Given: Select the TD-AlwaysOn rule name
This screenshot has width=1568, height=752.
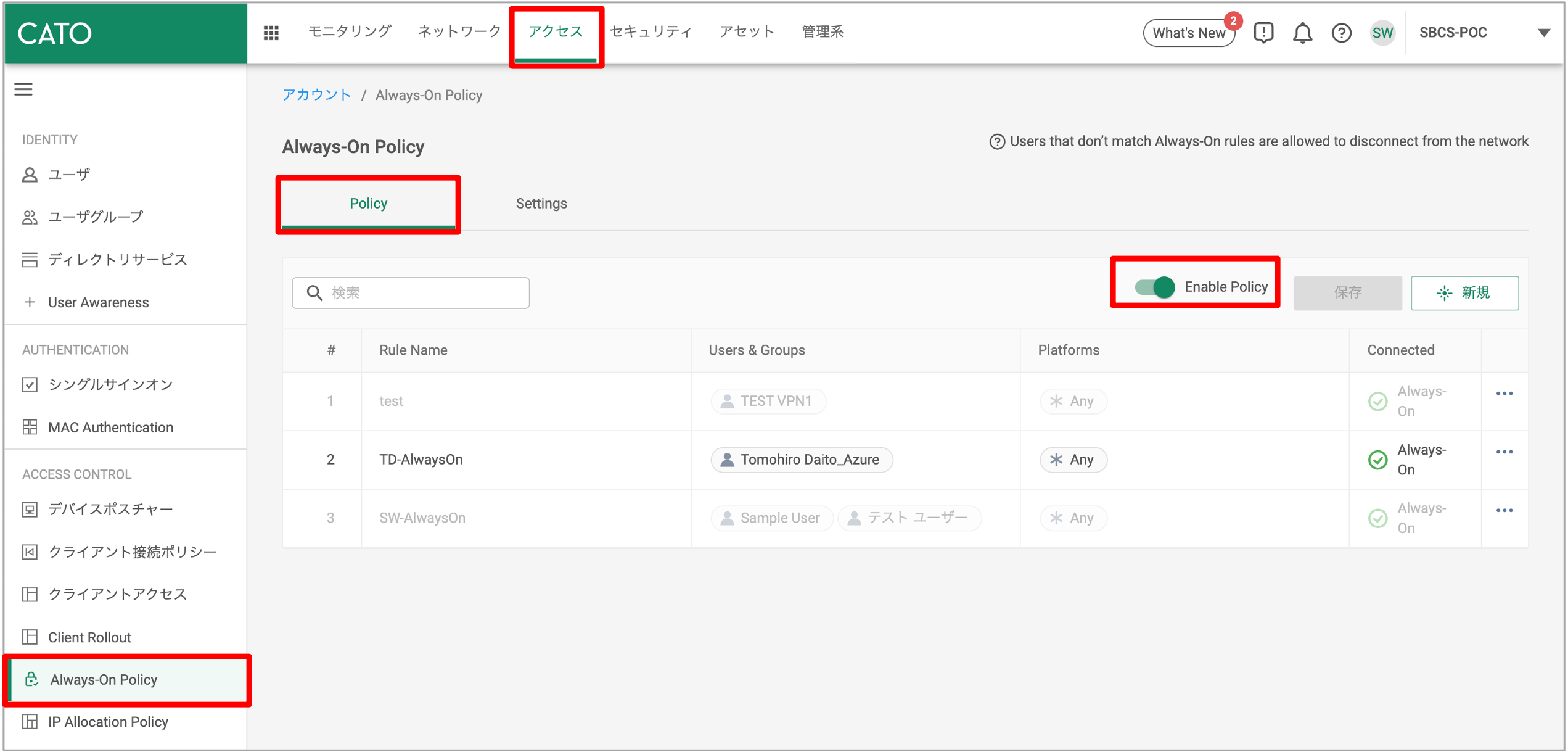Looking at the screenshot, I should pyautogui.click(x=421, y=460).
